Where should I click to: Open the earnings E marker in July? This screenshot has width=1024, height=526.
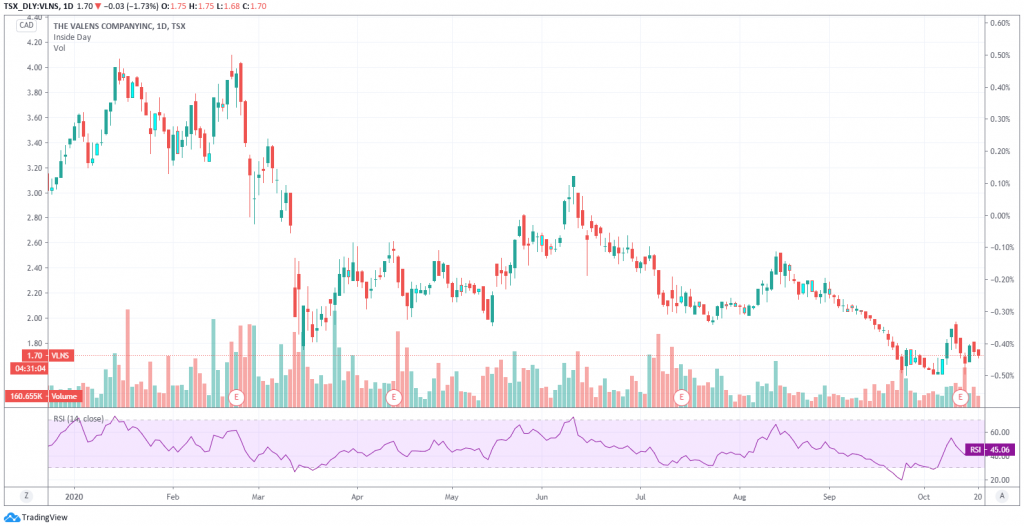coord(682,397)
